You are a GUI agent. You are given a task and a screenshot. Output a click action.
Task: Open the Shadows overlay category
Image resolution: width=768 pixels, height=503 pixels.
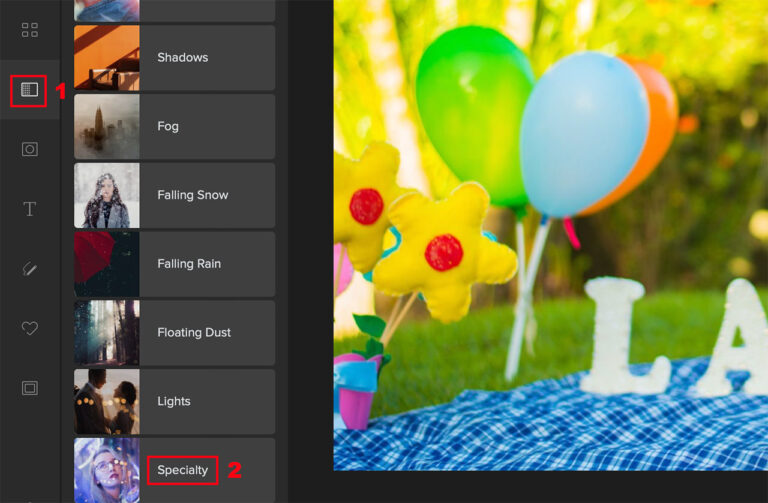tap(174, 58)
